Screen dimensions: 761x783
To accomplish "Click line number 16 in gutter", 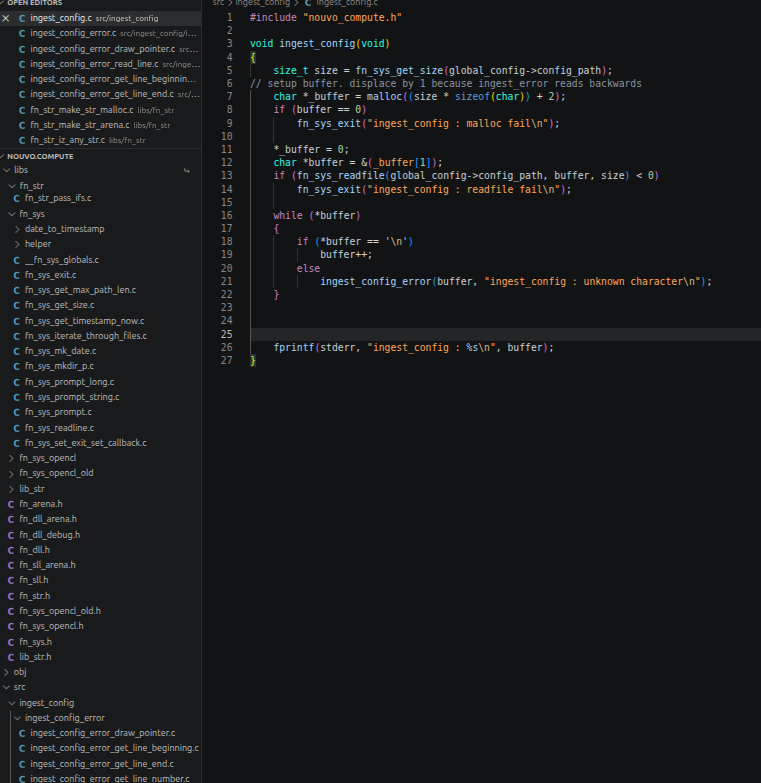I will point(227,215).
